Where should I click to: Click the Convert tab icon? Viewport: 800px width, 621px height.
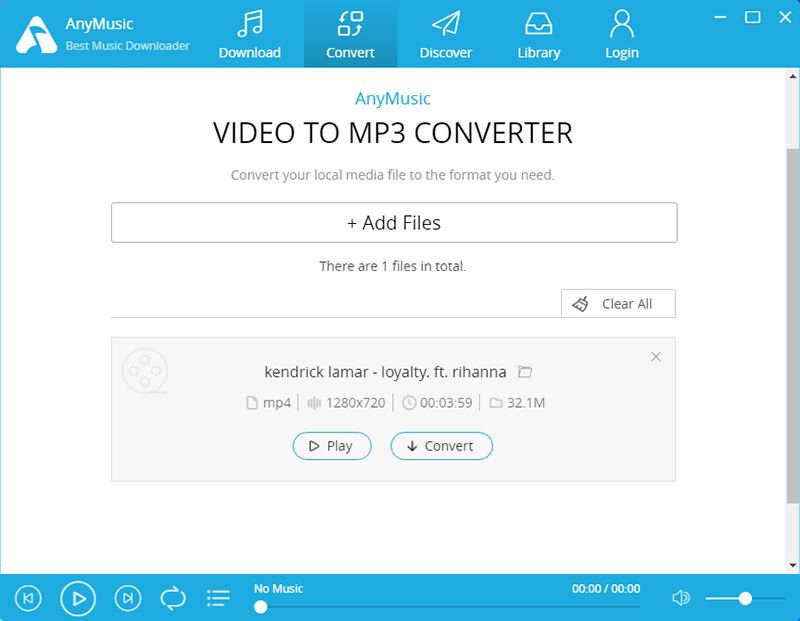(x=350, y=22)
